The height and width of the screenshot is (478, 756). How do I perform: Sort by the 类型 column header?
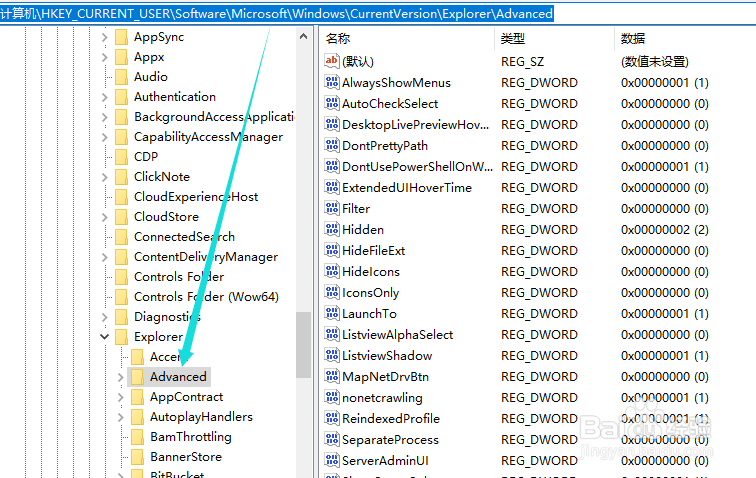point(554,39)
